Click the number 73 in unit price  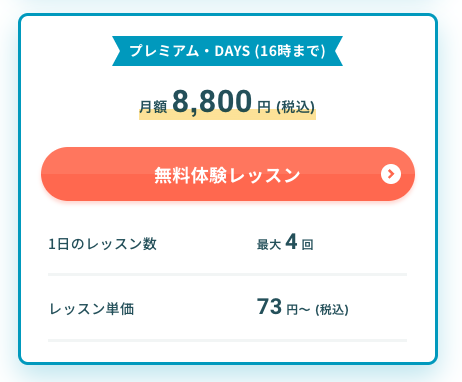[x=269, y=307]
